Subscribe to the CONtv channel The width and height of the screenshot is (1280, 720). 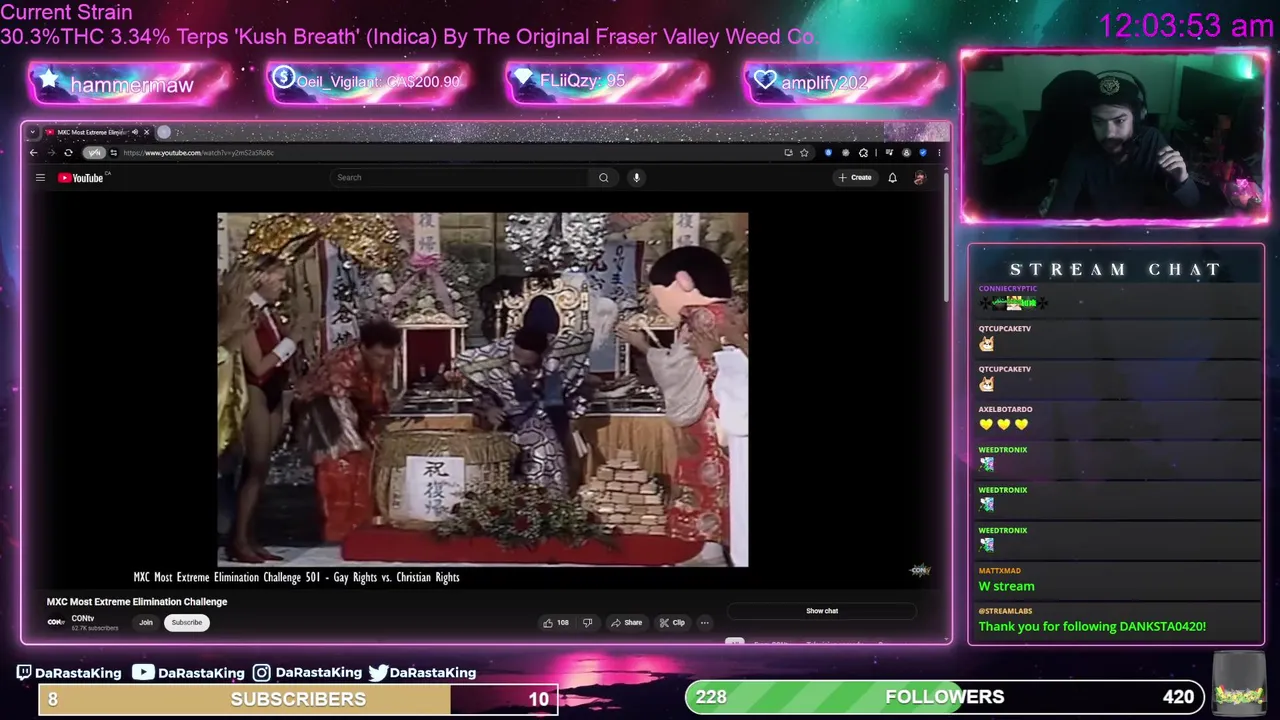186,623
